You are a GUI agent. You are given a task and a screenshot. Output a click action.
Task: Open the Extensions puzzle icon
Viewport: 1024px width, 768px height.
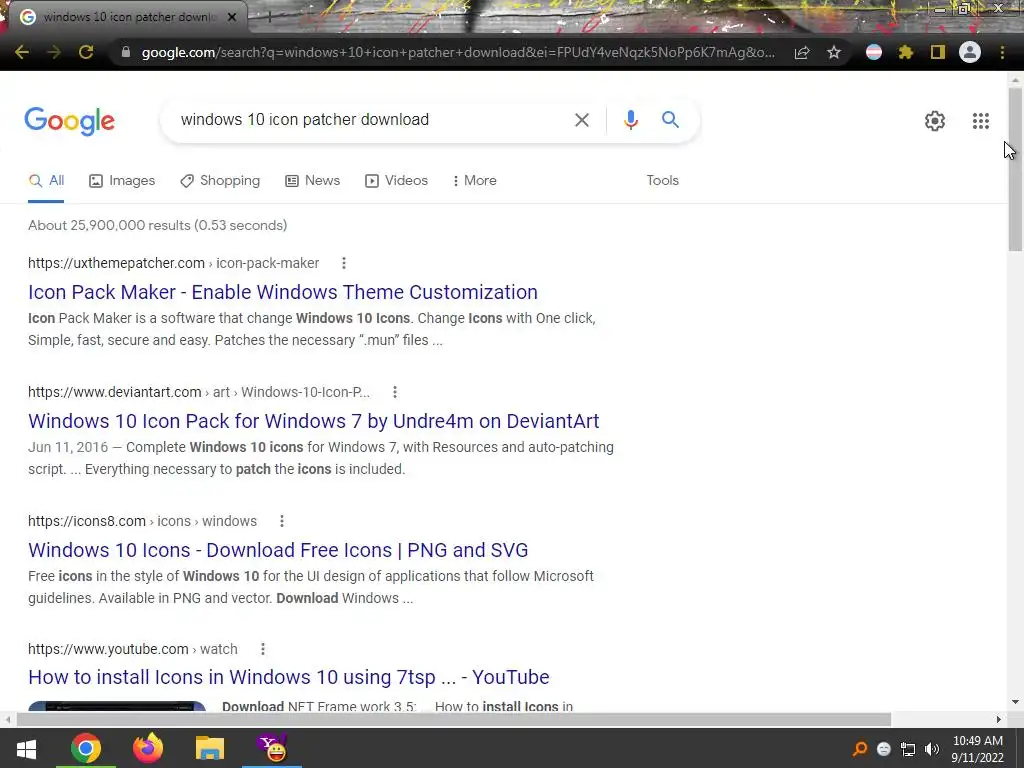coord(906,52)
